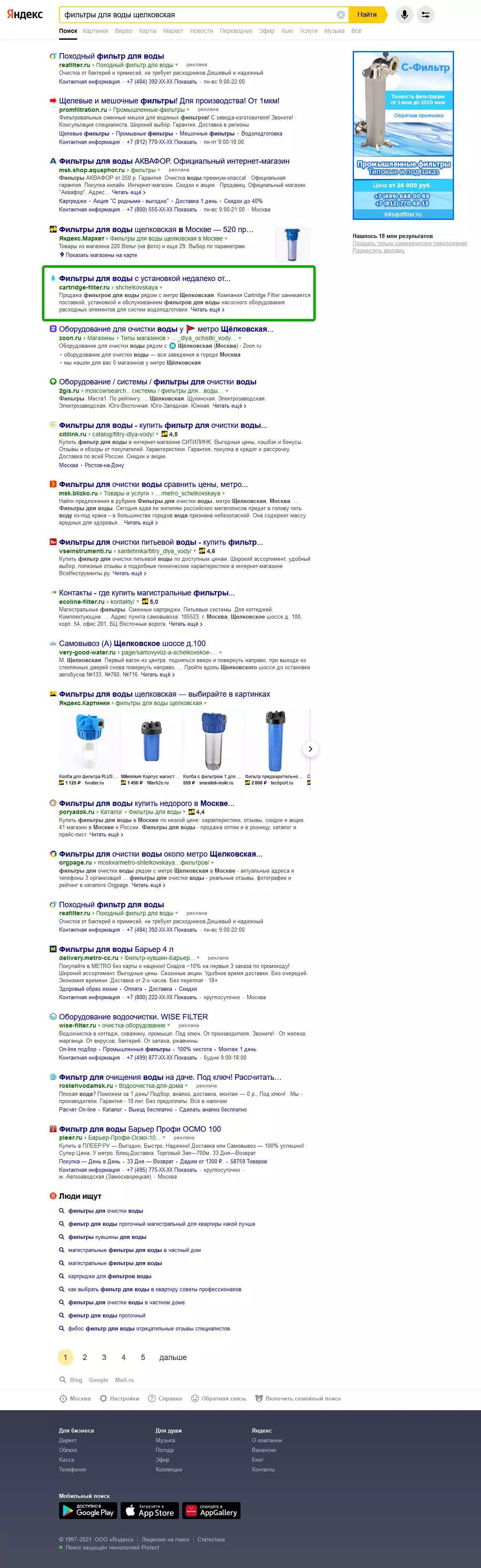Open Настройки gear at page bottom
The height and width of the screenshot is (1568, 481).
point(119,1398)
